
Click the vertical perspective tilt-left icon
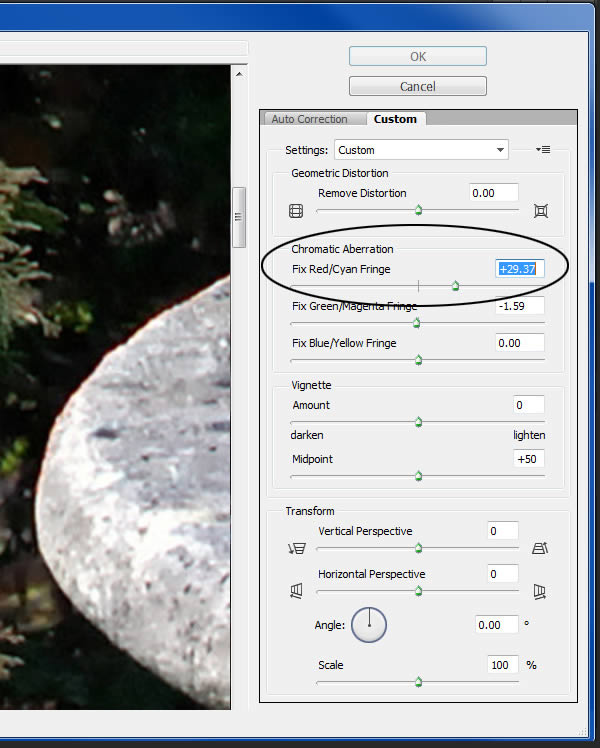[x=297, y=549]
